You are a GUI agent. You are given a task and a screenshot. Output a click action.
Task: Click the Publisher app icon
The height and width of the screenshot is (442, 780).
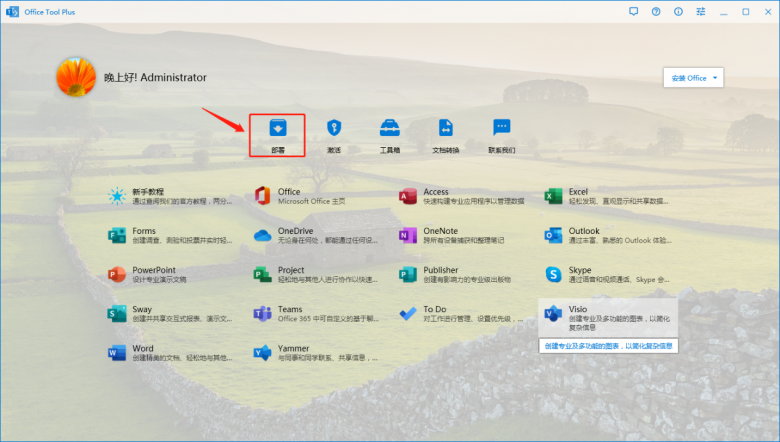pos(408,274)
